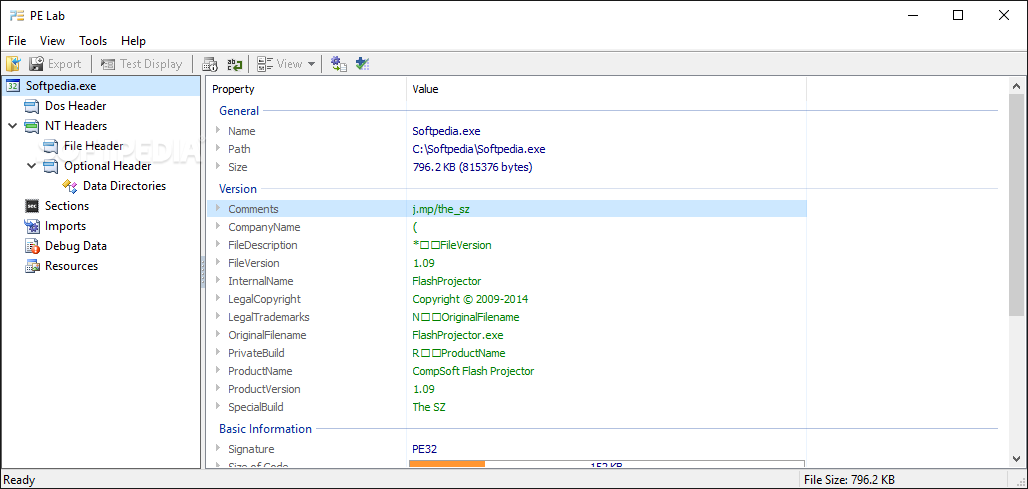This screenshot has height=489, width=1028.
Task: Select the PrivateBuild property label
Action: [256, 353]
